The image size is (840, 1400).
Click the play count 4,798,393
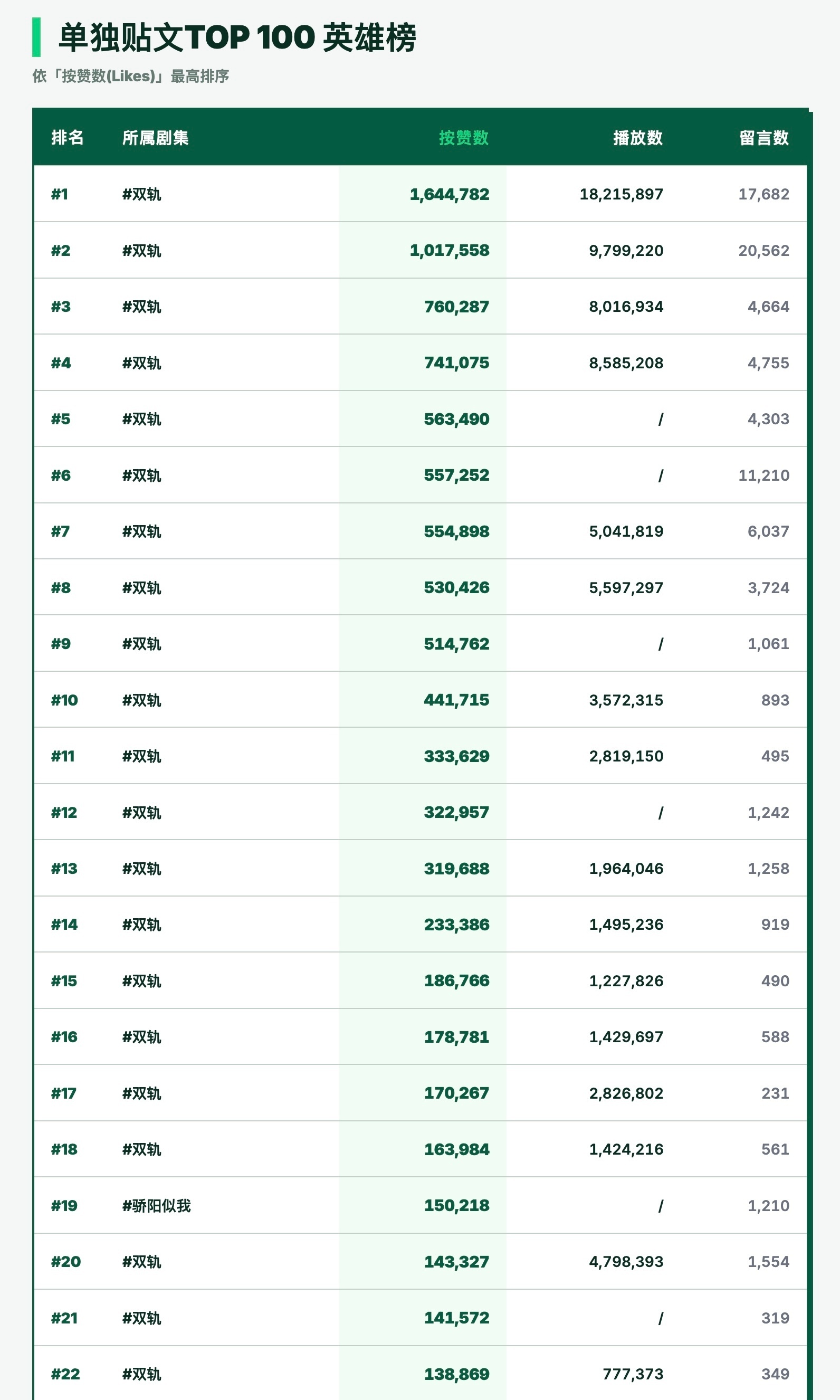pos(625,1261)
